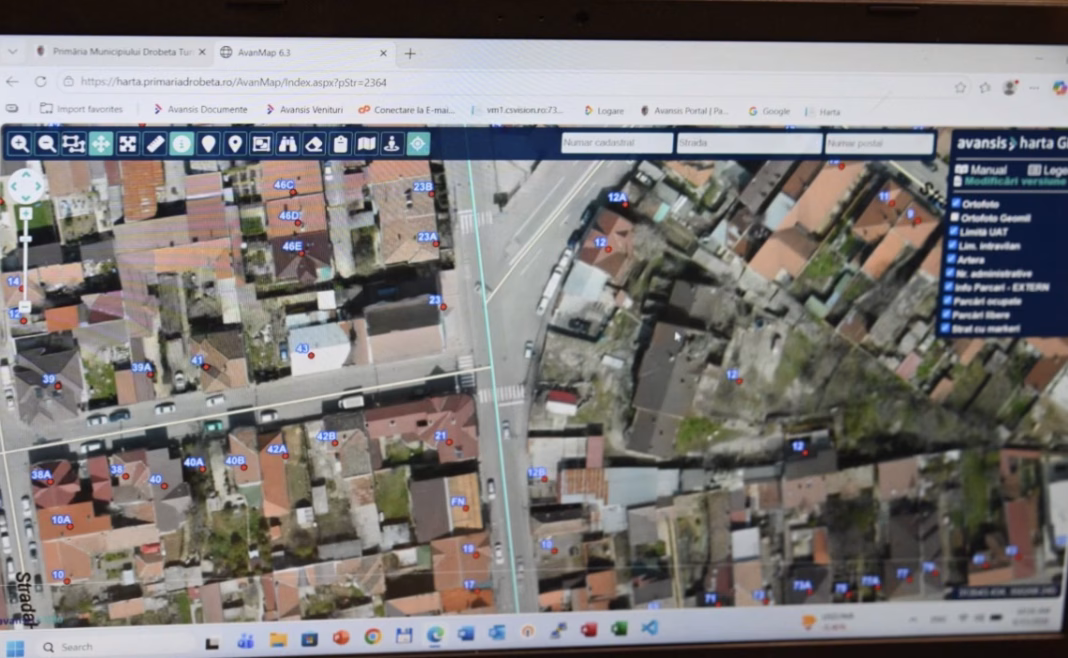Click the Numar postal search field
The height and width of the screenshot is (658, 1068).
pyautogui.click(x=879, y=144)
